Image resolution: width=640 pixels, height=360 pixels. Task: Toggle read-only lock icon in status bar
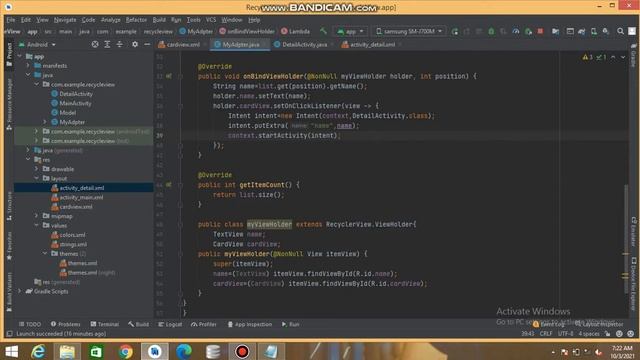(x=608, y=334)
